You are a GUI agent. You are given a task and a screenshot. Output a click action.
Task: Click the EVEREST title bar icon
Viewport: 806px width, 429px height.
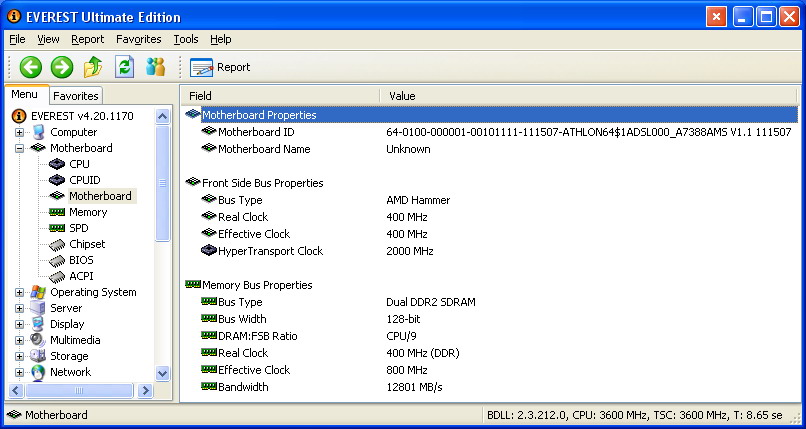point(14,17)
